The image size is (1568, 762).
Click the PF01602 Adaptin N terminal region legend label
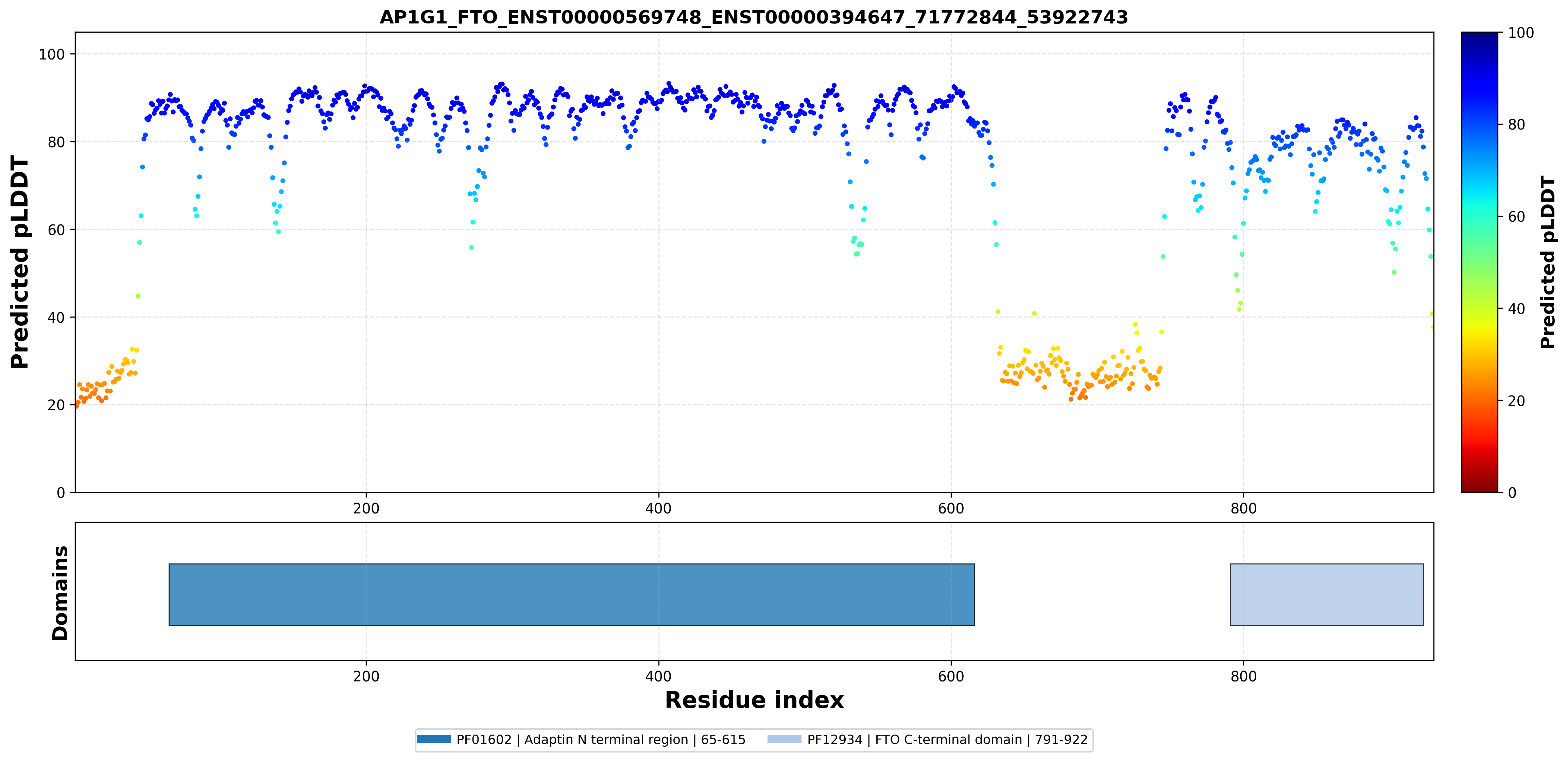[x=601, y=740]
